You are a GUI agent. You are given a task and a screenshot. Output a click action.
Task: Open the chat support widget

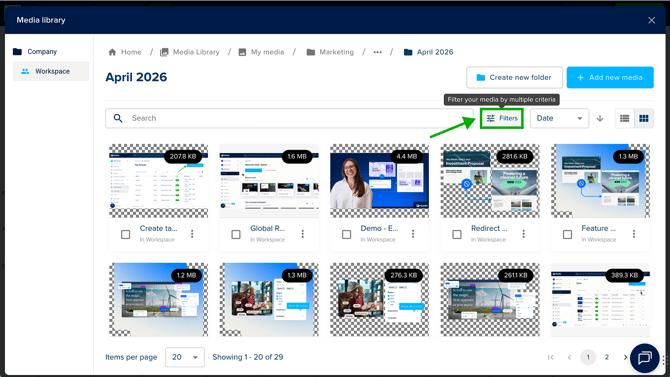[x=644, y=358]
